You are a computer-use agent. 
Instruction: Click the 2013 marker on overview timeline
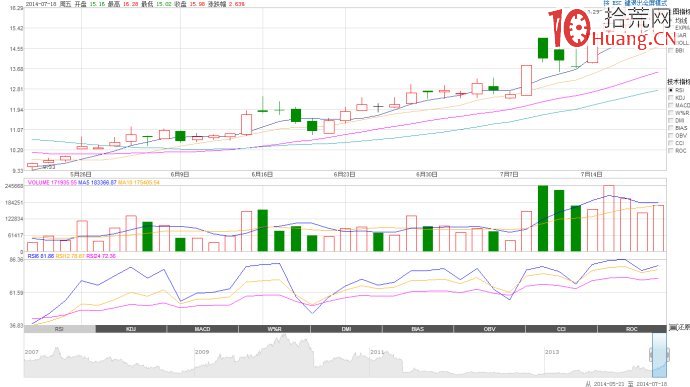tap(552, 352)
